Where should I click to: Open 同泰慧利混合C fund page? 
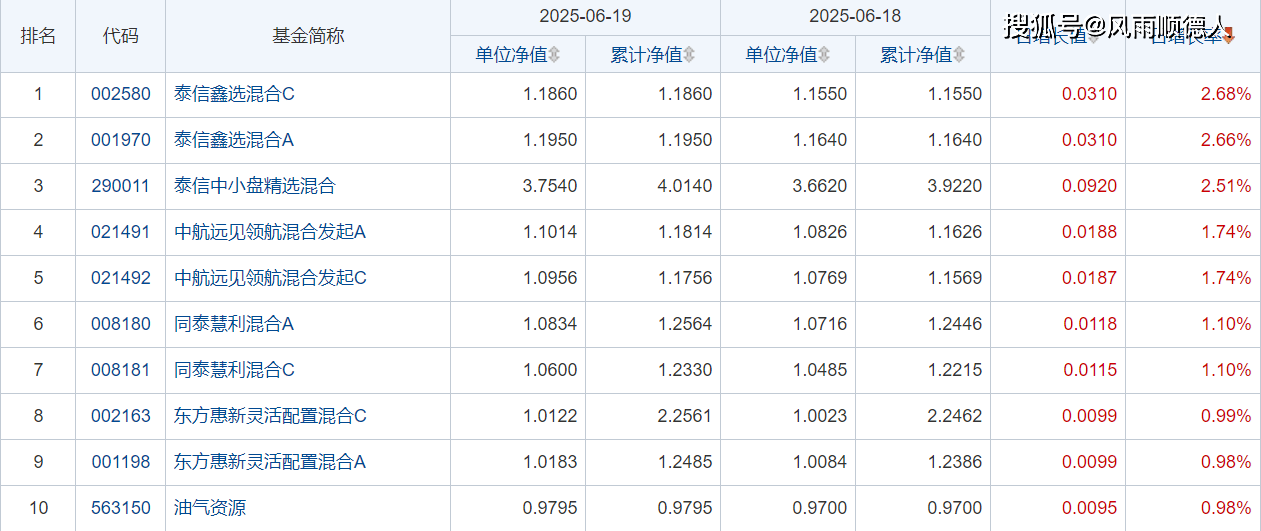click(235, 370)
